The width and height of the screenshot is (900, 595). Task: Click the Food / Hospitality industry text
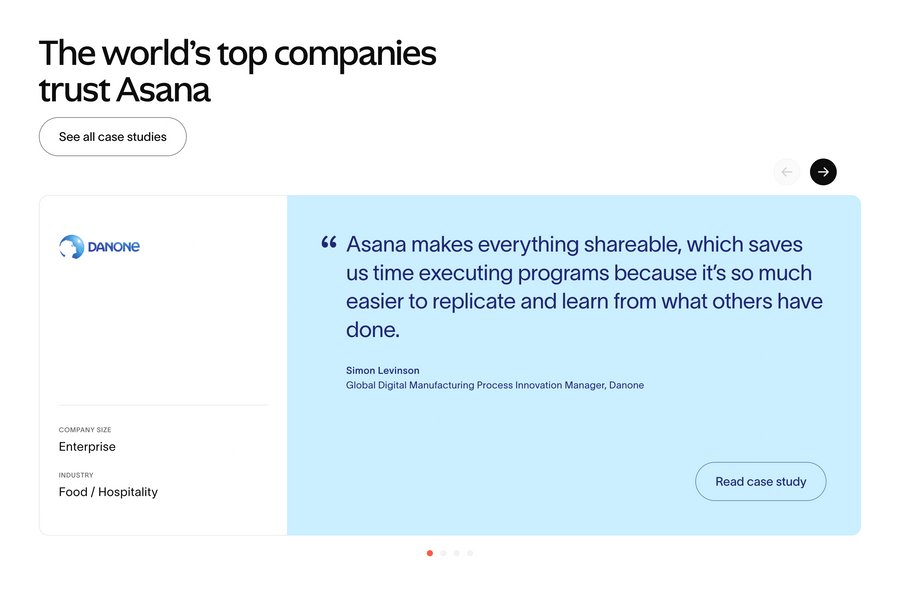point(107,491)
